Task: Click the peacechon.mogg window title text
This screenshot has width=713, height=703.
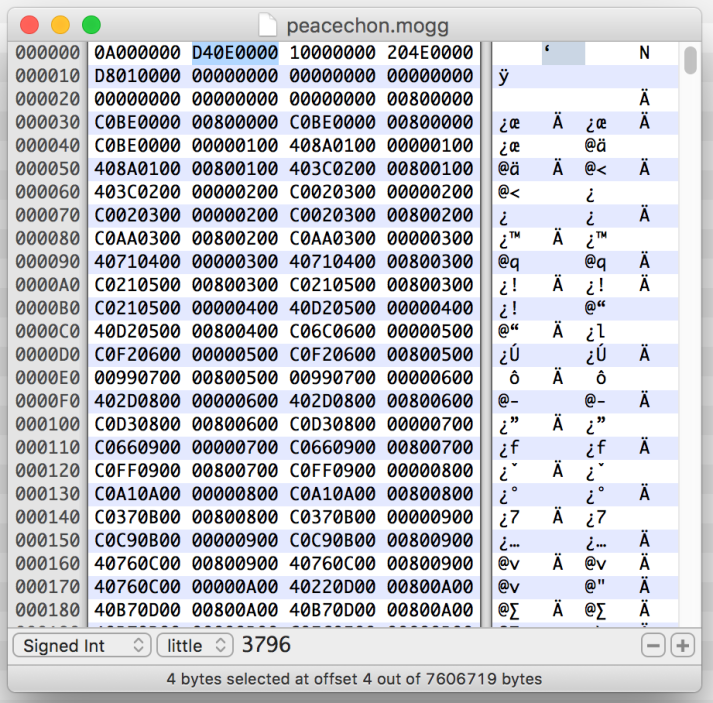Action: click(367, 25)
